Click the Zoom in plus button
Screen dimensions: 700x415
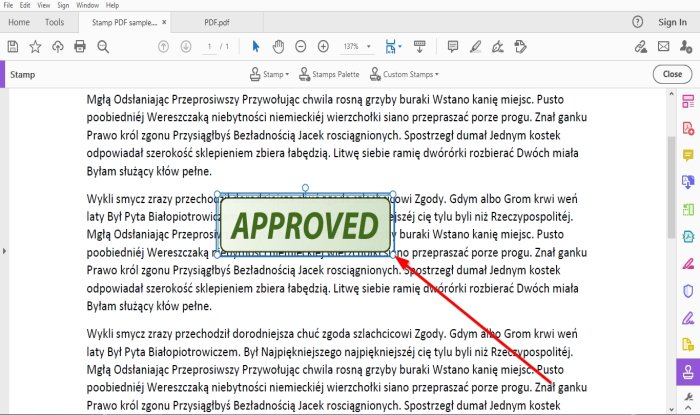tap(324, 46)
